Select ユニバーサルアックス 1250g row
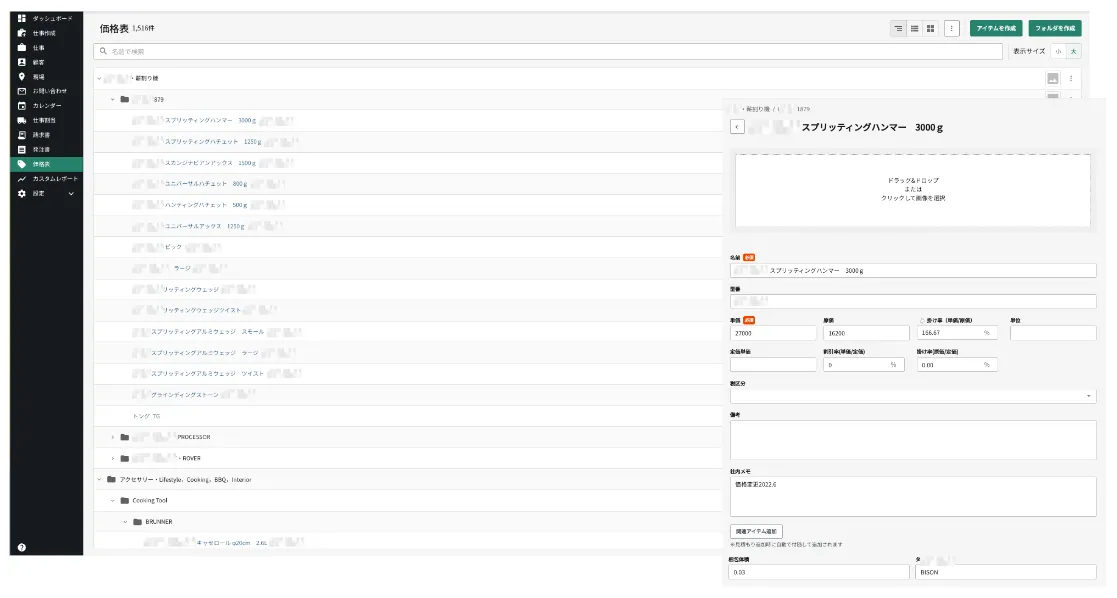 coord(407,226)
